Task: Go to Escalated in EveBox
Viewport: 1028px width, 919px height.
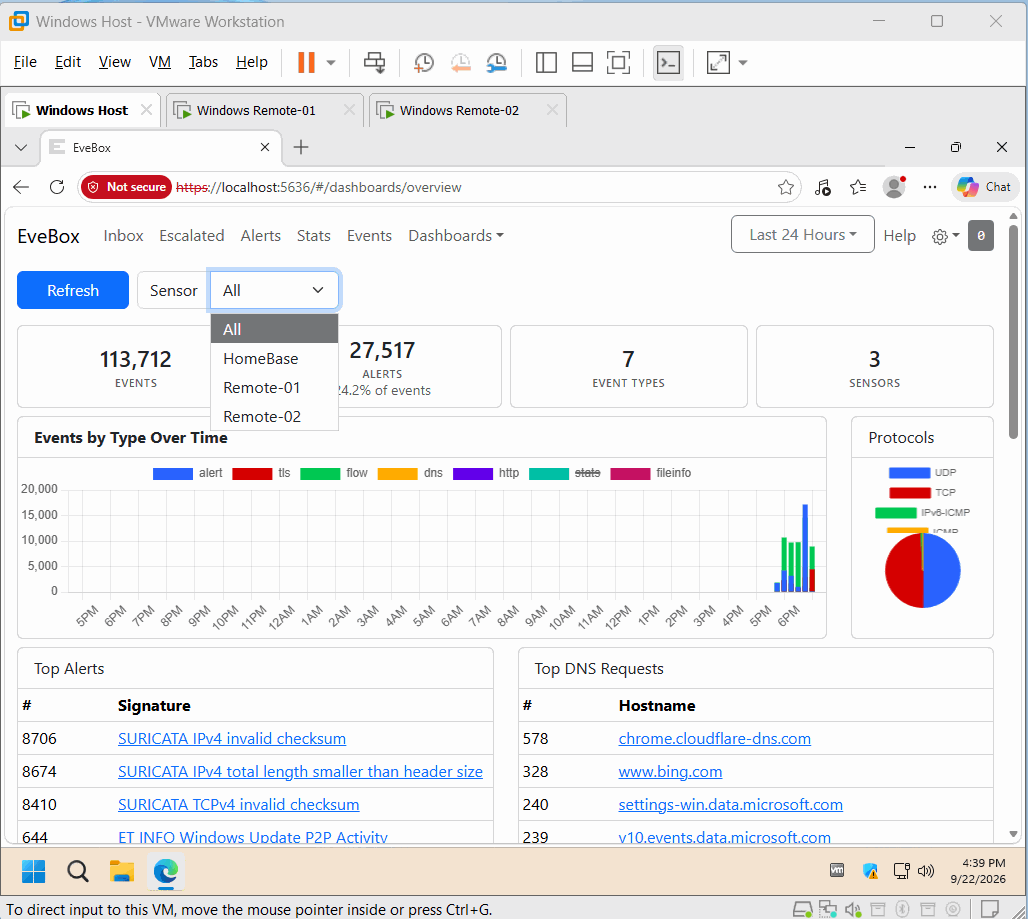Action: click(191, 235)
